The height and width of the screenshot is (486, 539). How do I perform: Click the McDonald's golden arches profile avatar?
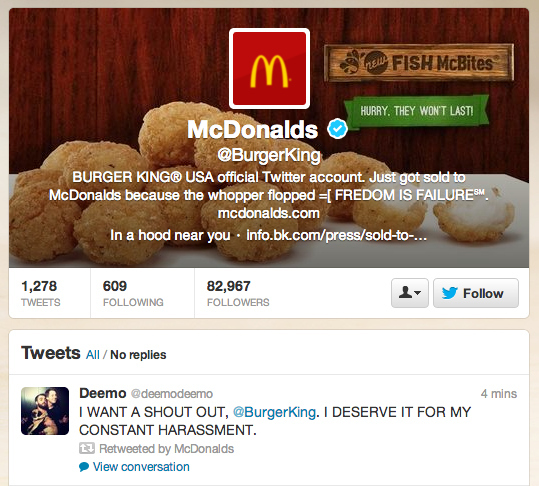click(269, 68)
